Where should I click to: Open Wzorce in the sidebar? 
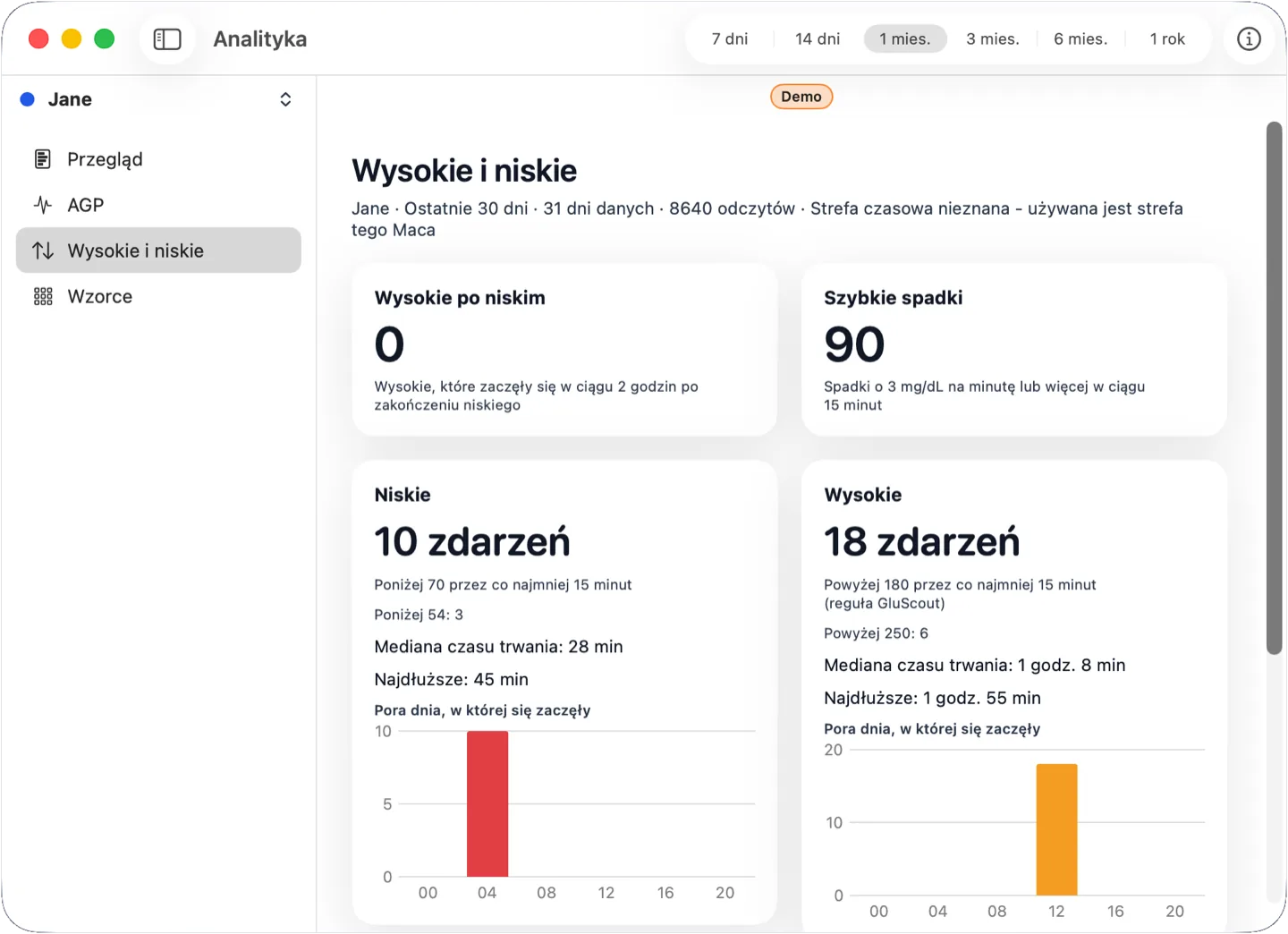click(158, 296)
